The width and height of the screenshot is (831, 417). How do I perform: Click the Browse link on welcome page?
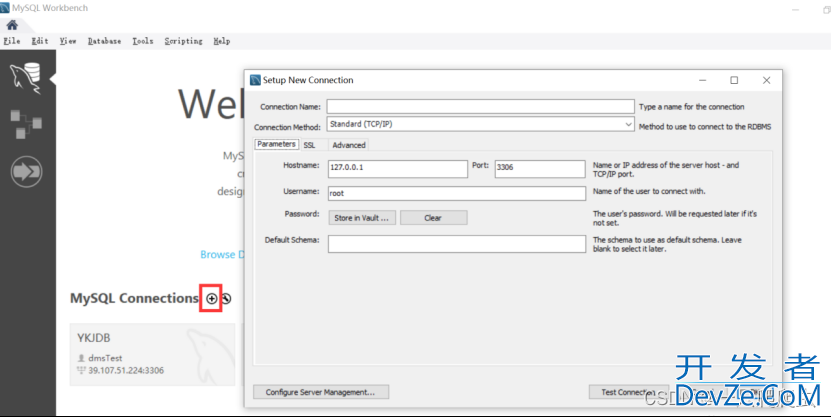222,254
